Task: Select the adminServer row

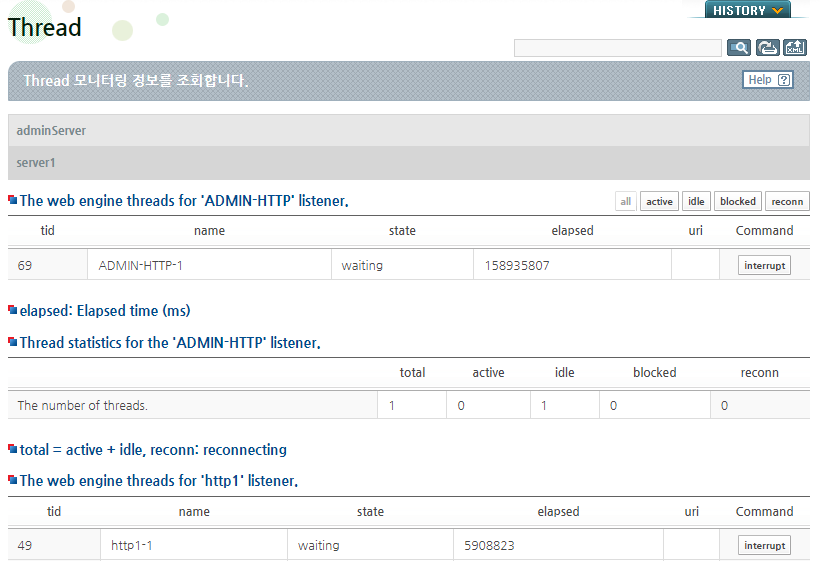Action: [x=409, y=131]
